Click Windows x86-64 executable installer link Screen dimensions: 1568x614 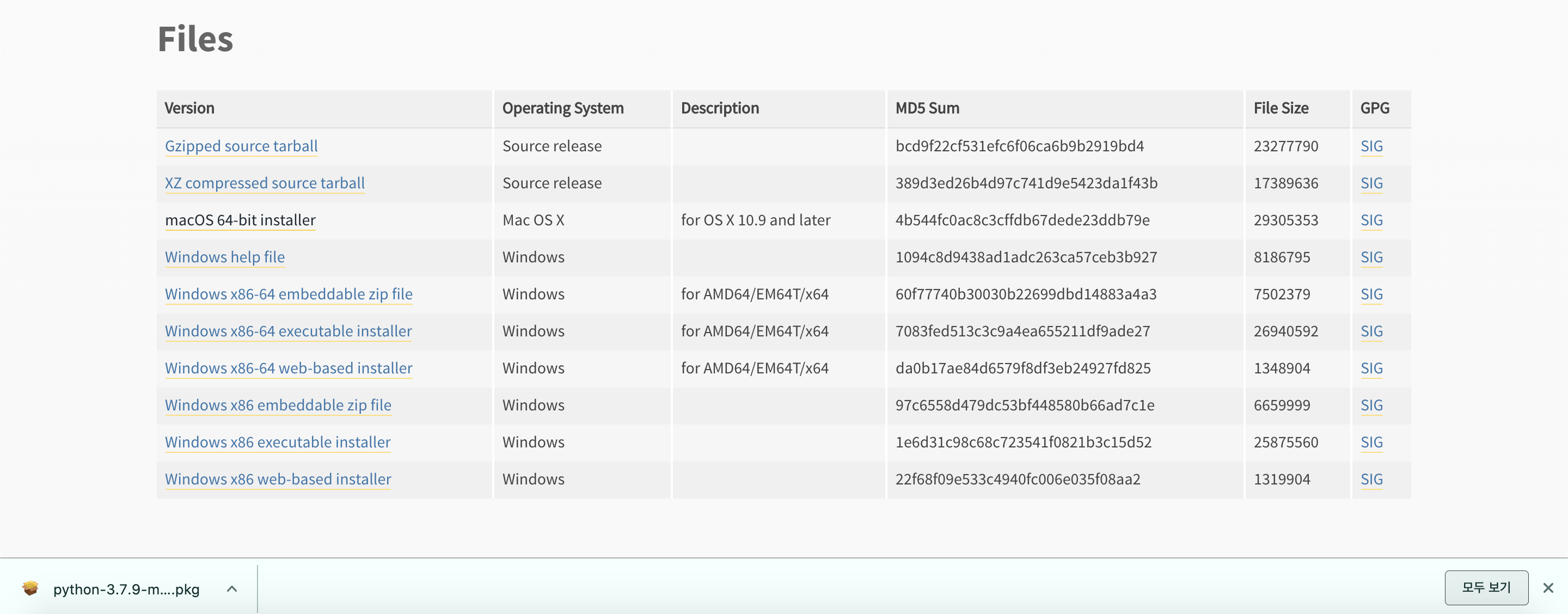pos(288,331)
